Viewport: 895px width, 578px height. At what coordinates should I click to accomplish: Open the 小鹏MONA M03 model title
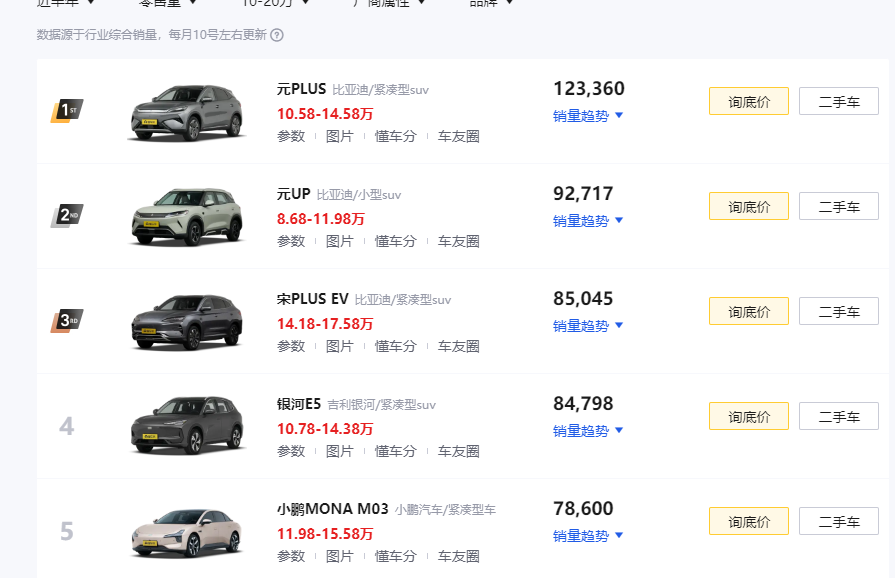pyautogui.click(x=332, y=509)
